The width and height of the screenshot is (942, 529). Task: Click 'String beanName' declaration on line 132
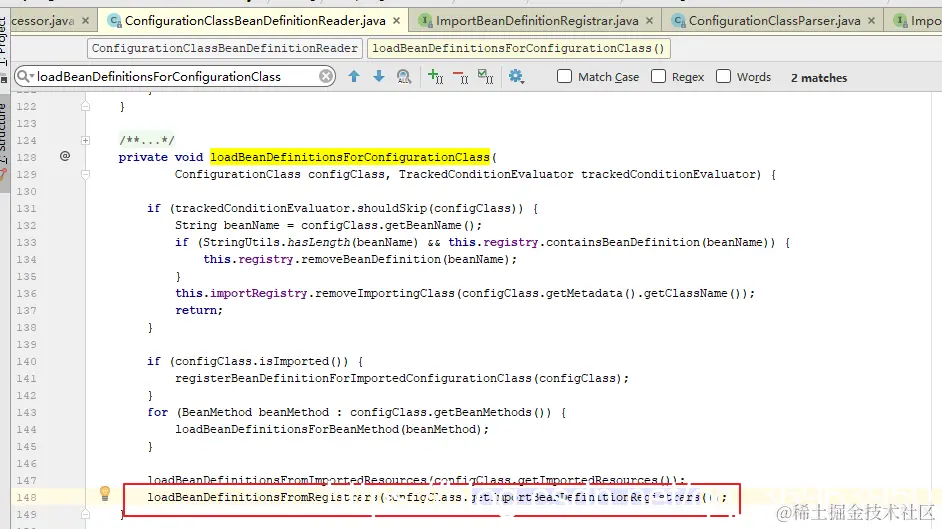click(227, 225)
